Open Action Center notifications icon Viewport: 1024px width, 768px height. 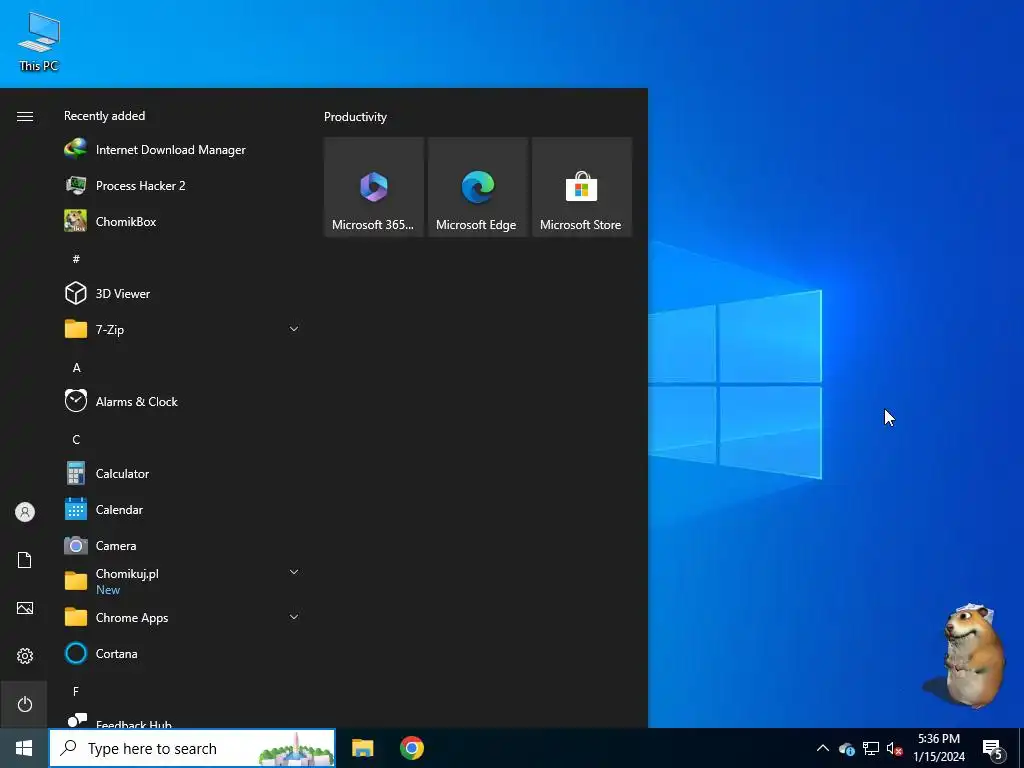coord(993,749)
